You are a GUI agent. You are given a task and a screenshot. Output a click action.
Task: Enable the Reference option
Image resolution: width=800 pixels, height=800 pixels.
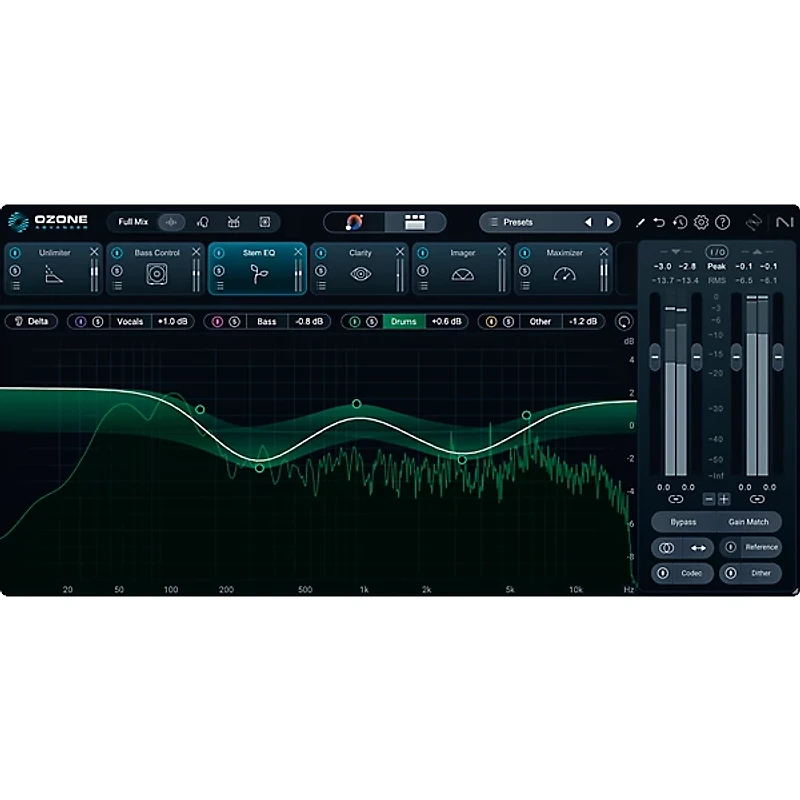[755, 547]
